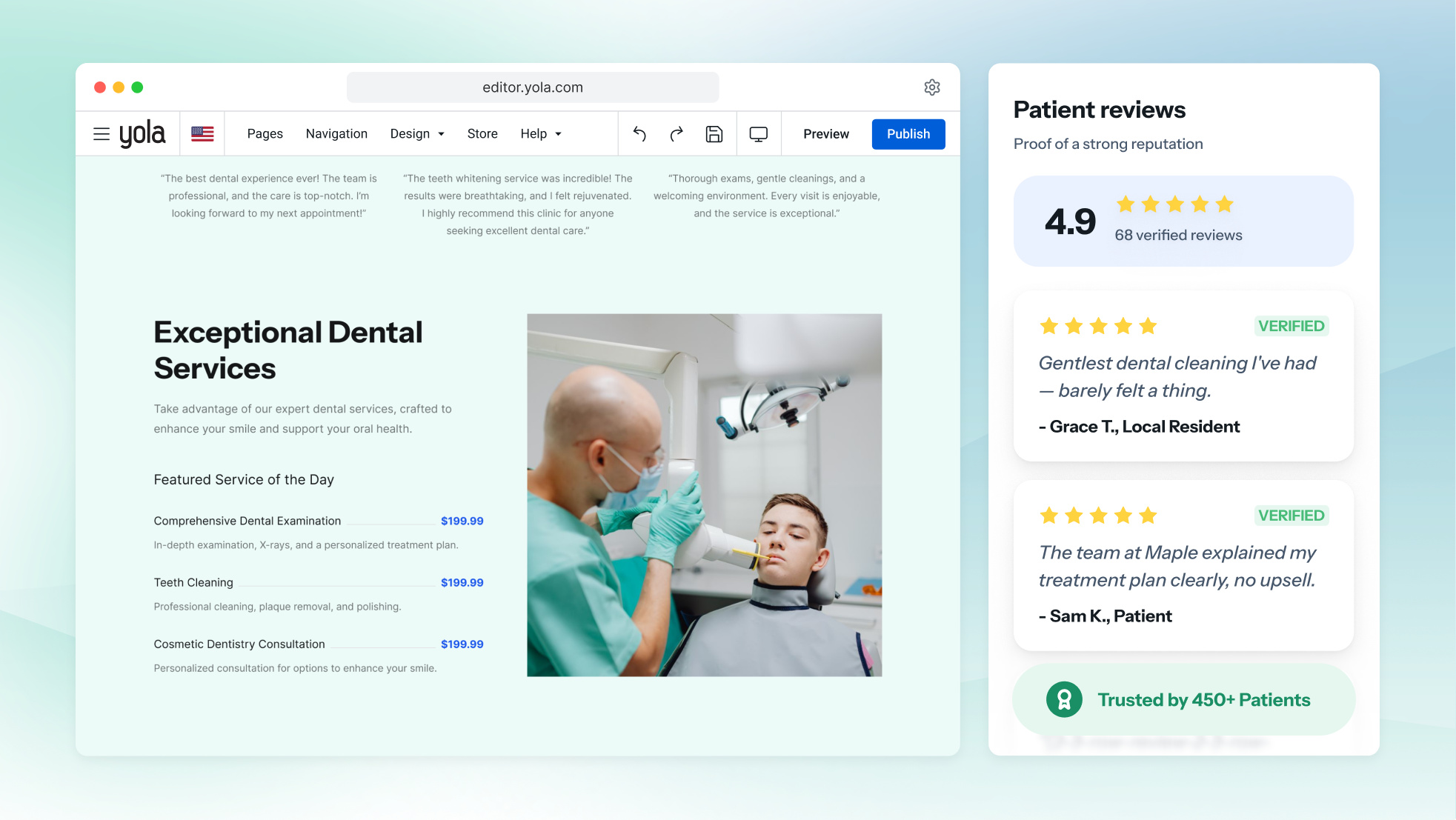Image resolution: width=1456 pixels, height=820 pixels.
Task: Click the Preview button
Action: (x=826, y=134)
